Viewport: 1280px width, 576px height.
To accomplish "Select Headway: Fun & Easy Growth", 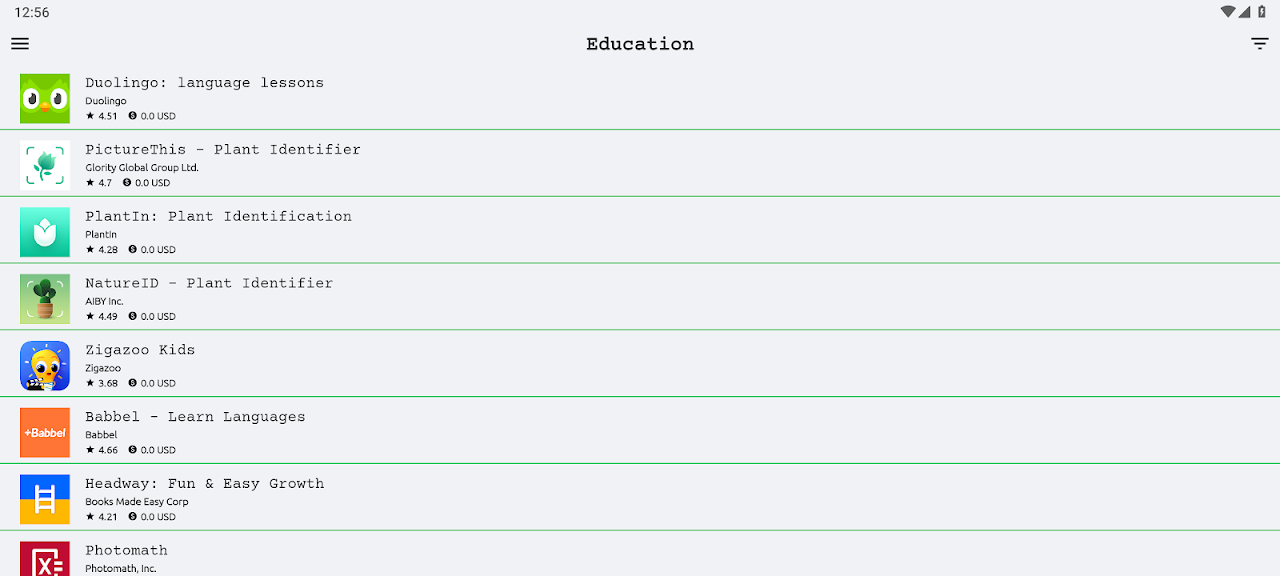I will coord(204,484).
